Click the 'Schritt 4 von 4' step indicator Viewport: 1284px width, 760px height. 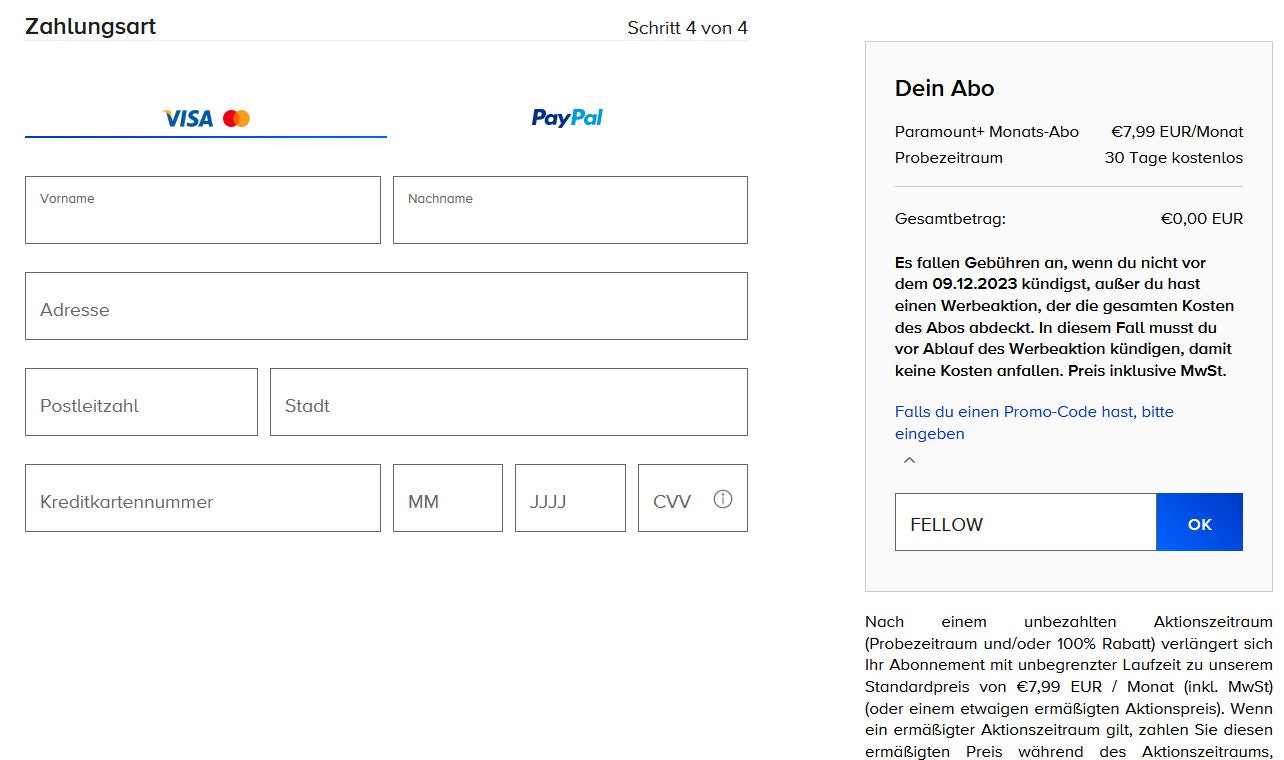coord(687,28)
